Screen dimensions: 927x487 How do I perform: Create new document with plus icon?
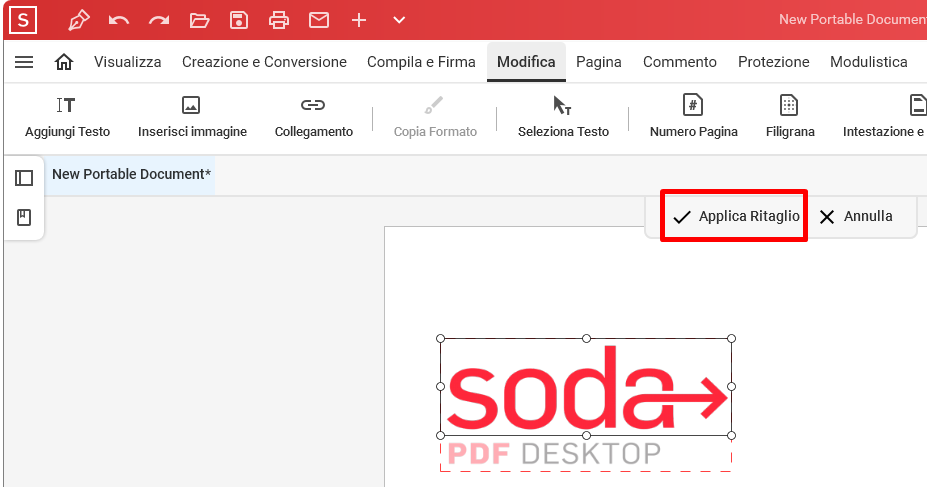[x=359, y=20]
